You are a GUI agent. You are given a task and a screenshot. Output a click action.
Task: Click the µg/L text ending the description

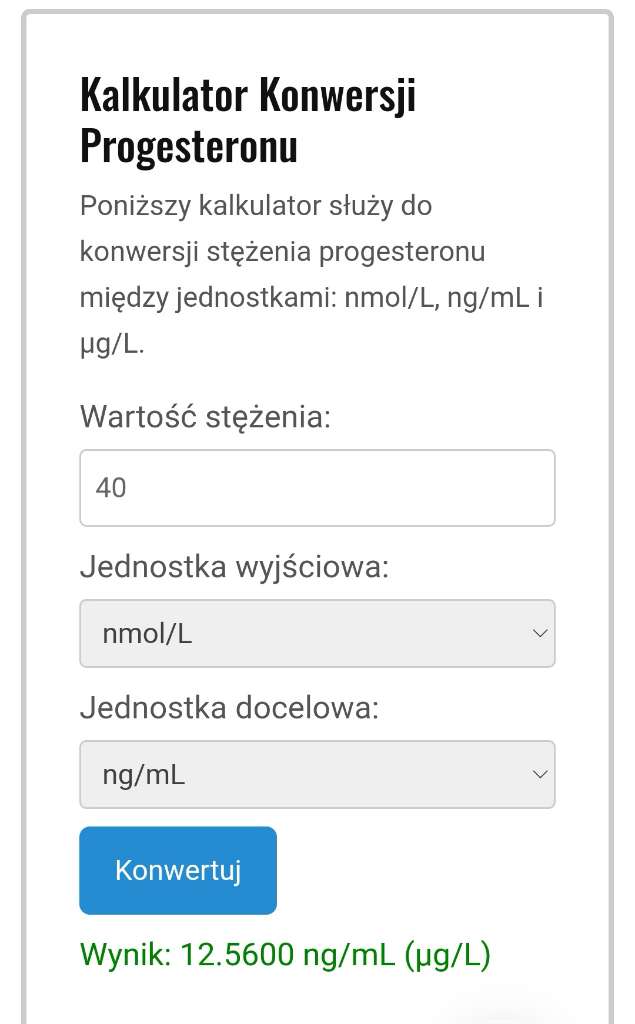[112, 345]
